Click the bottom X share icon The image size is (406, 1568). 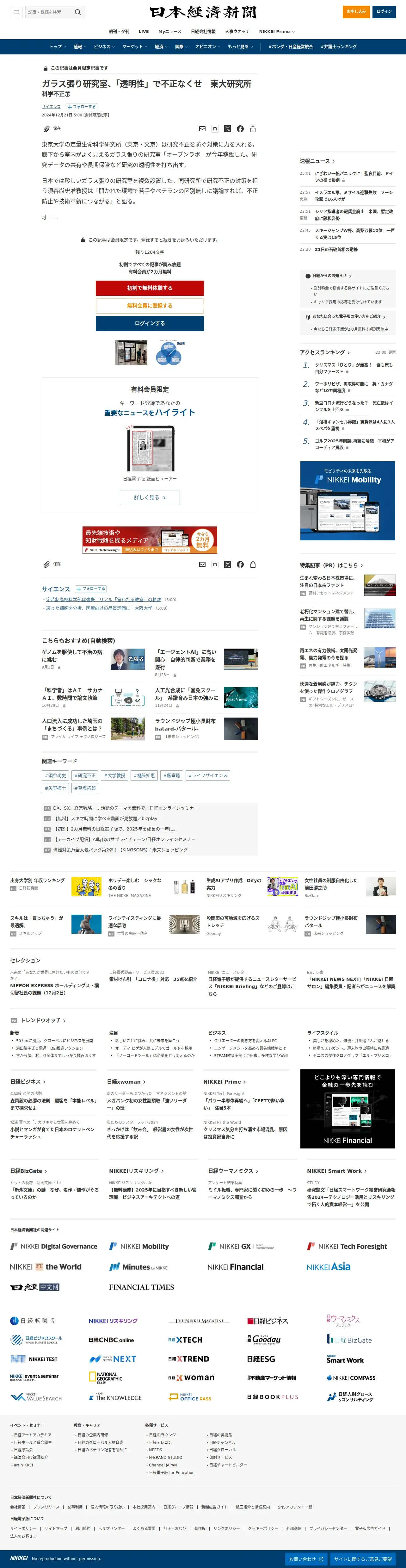tap(228, 564)
